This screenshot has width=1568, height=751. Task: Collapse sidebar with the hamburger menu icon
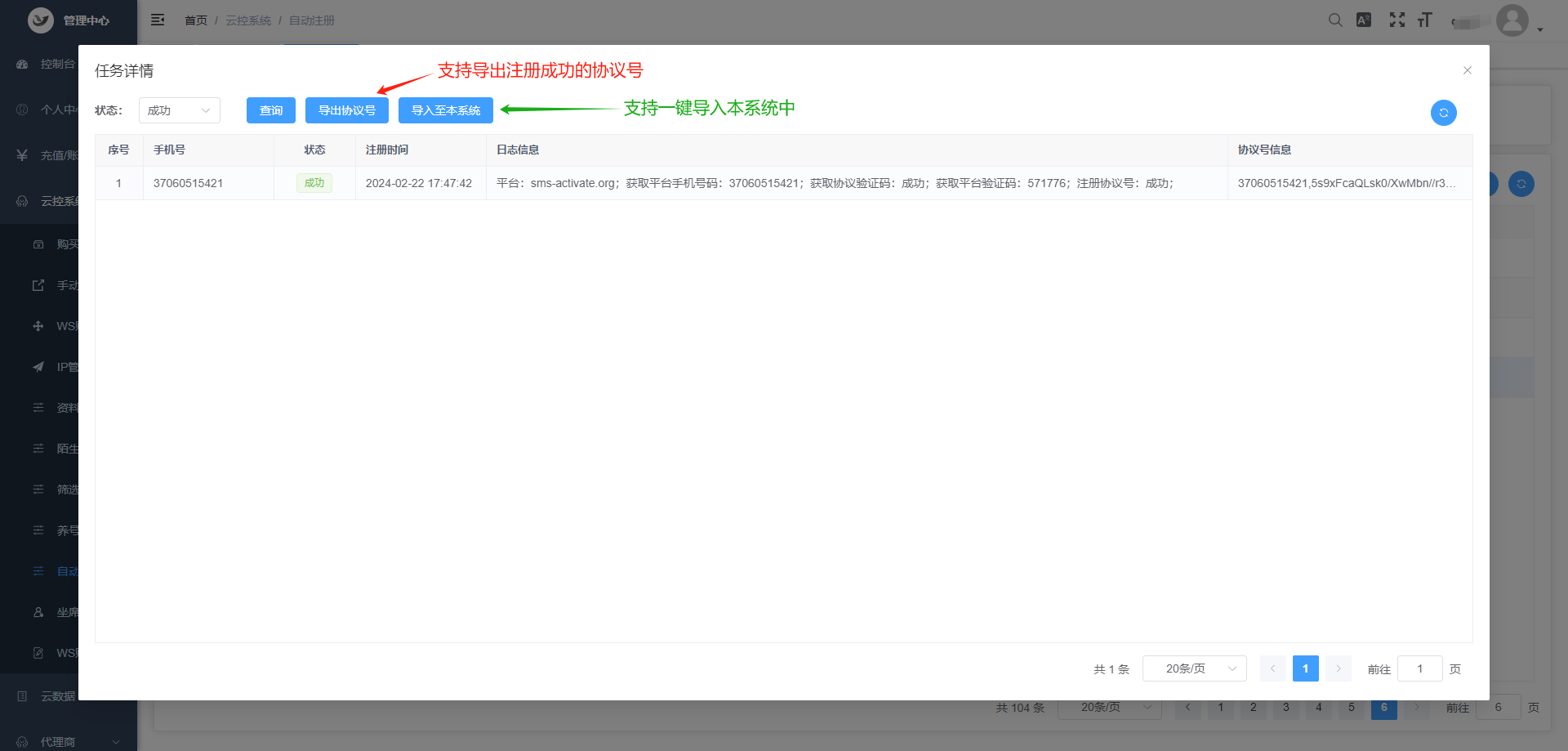coord(158,20)
